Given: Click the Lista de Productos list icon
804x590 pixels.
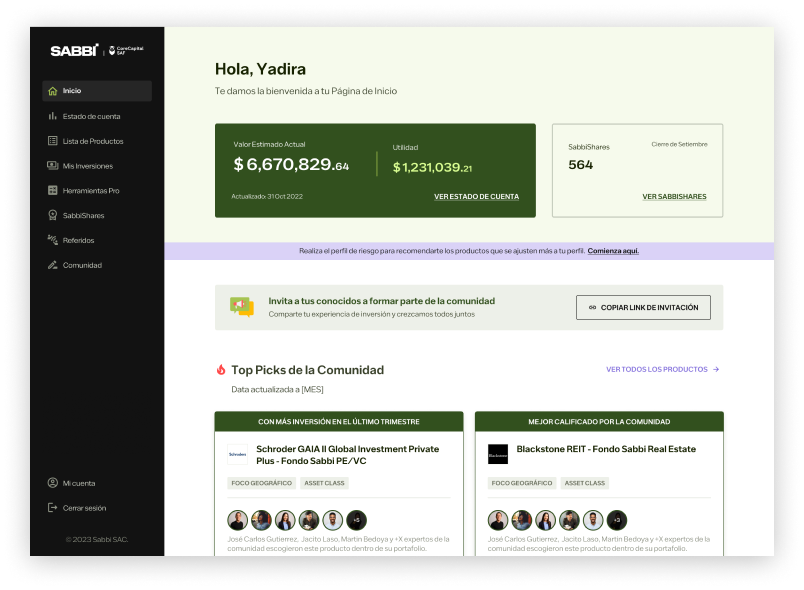Looking at the screenshot, I should click(52, 141).
